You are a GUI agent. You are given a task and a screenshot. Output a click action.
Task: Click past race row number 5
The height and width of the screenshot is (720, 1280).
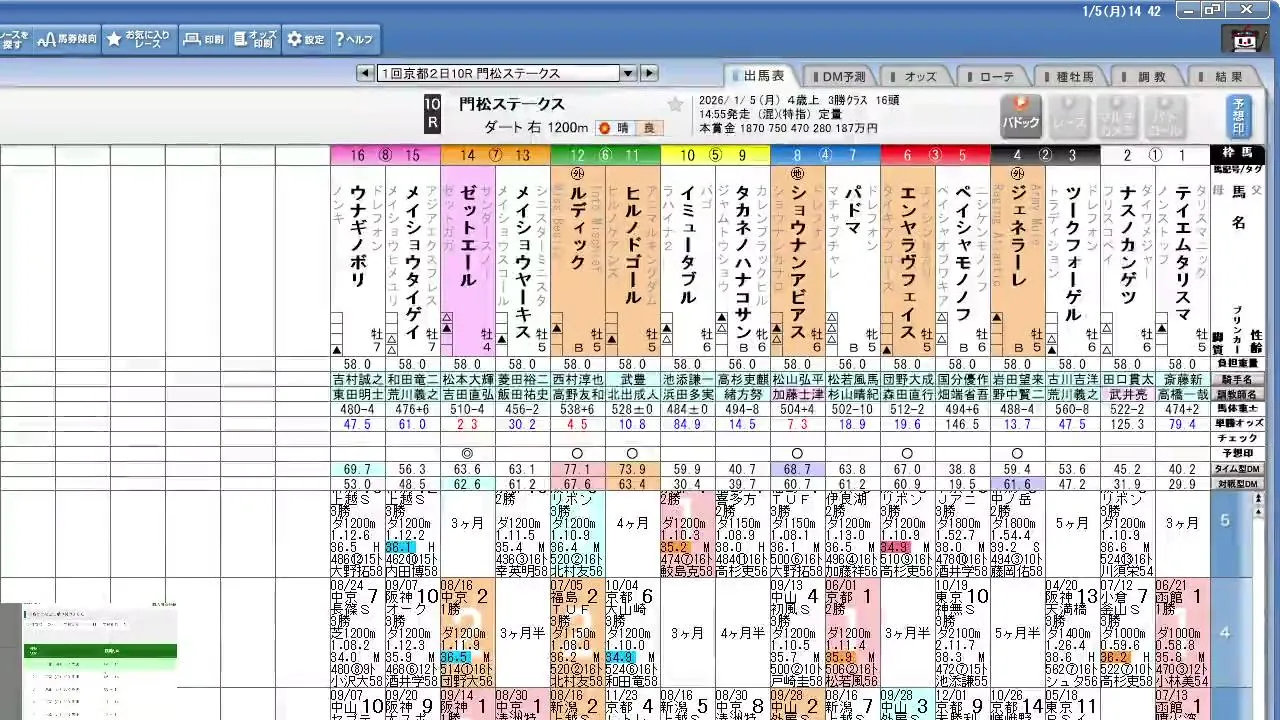pos(1225,521)
